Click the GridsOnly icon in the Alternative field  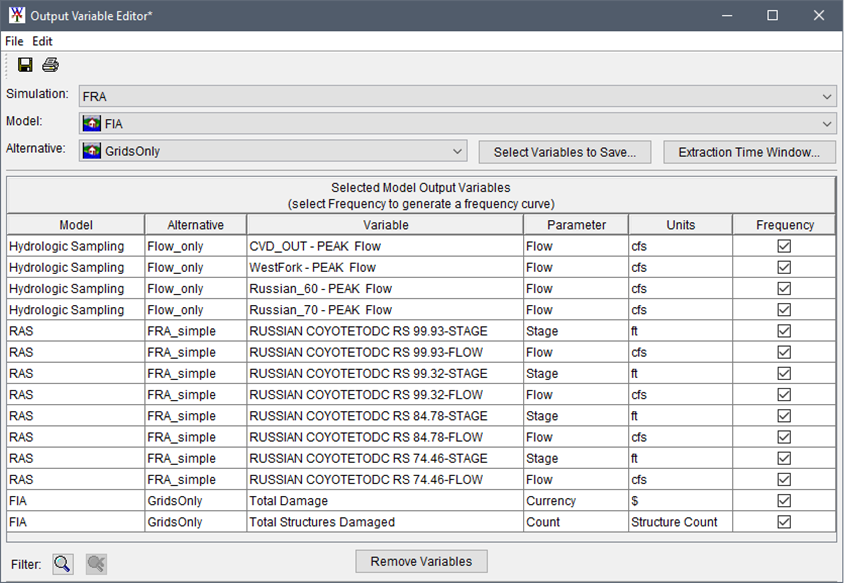(91, 150)
